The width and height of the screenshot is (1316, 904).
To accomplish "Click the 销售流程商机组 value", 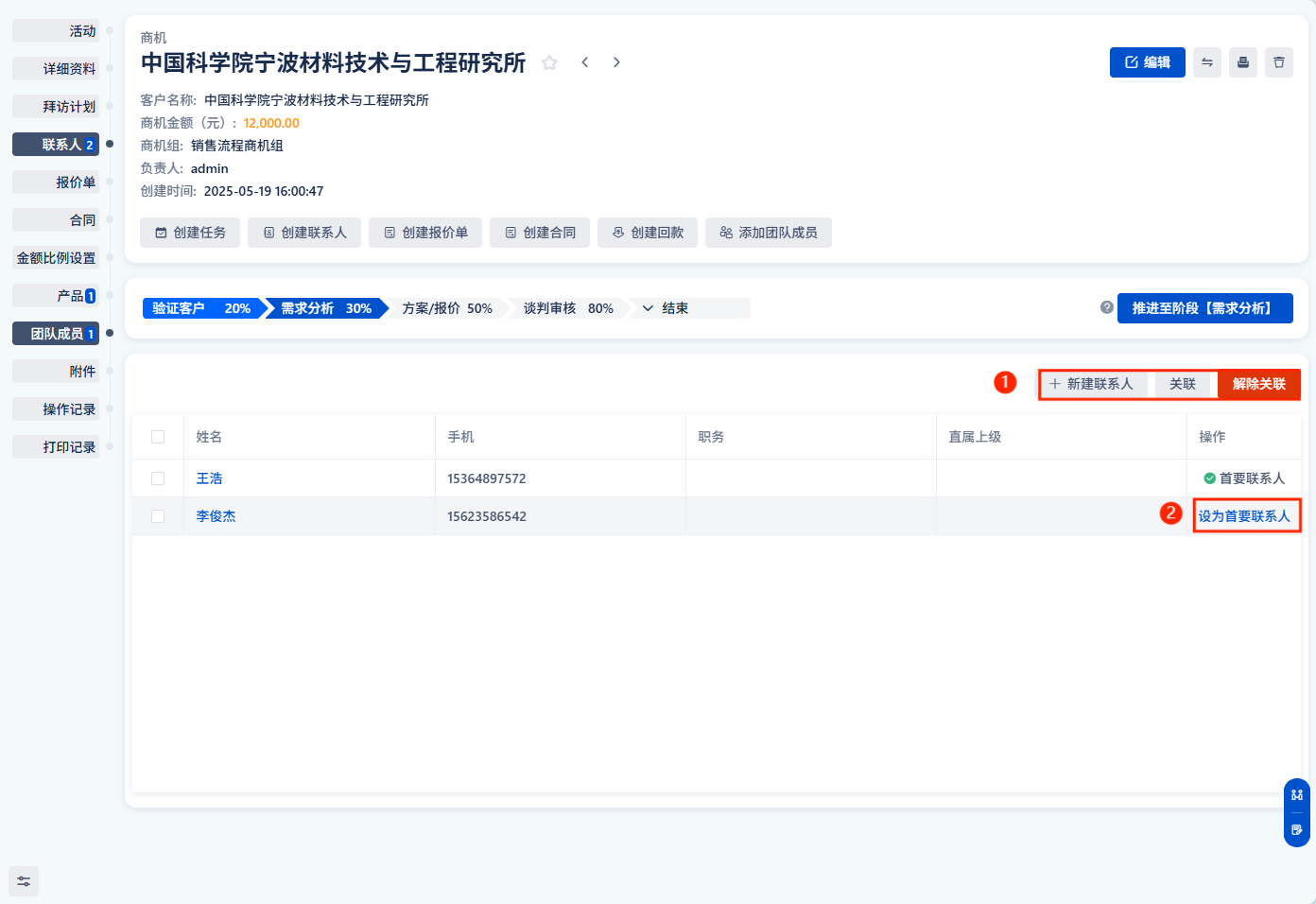I will click(237, 146).
